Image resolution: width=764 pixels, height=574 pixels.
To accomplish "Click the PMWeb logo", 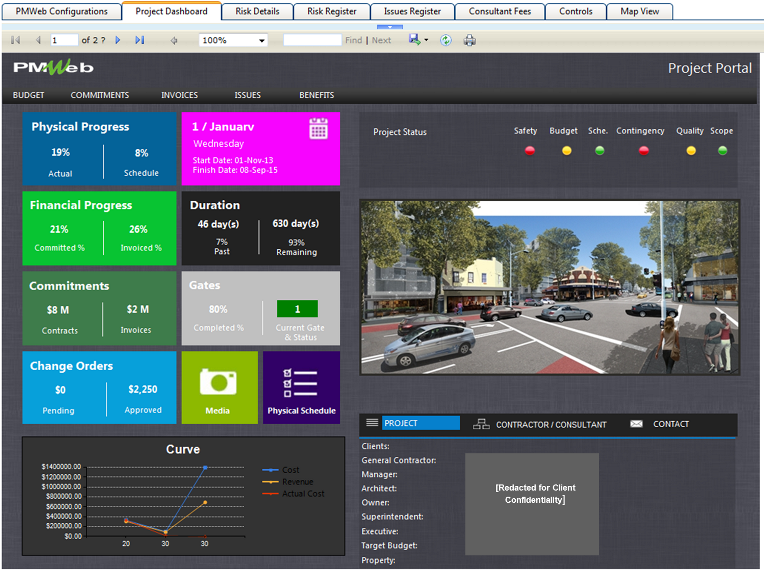I will [54, 67].
